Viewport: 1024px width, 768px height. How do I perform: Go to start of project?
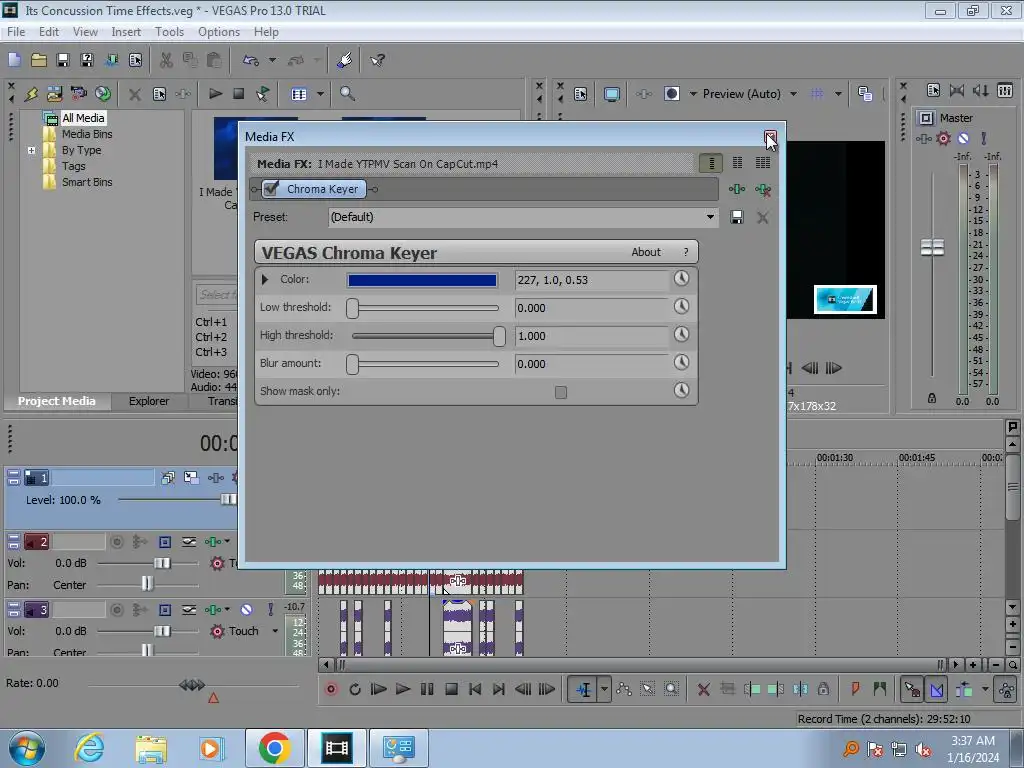475,689
